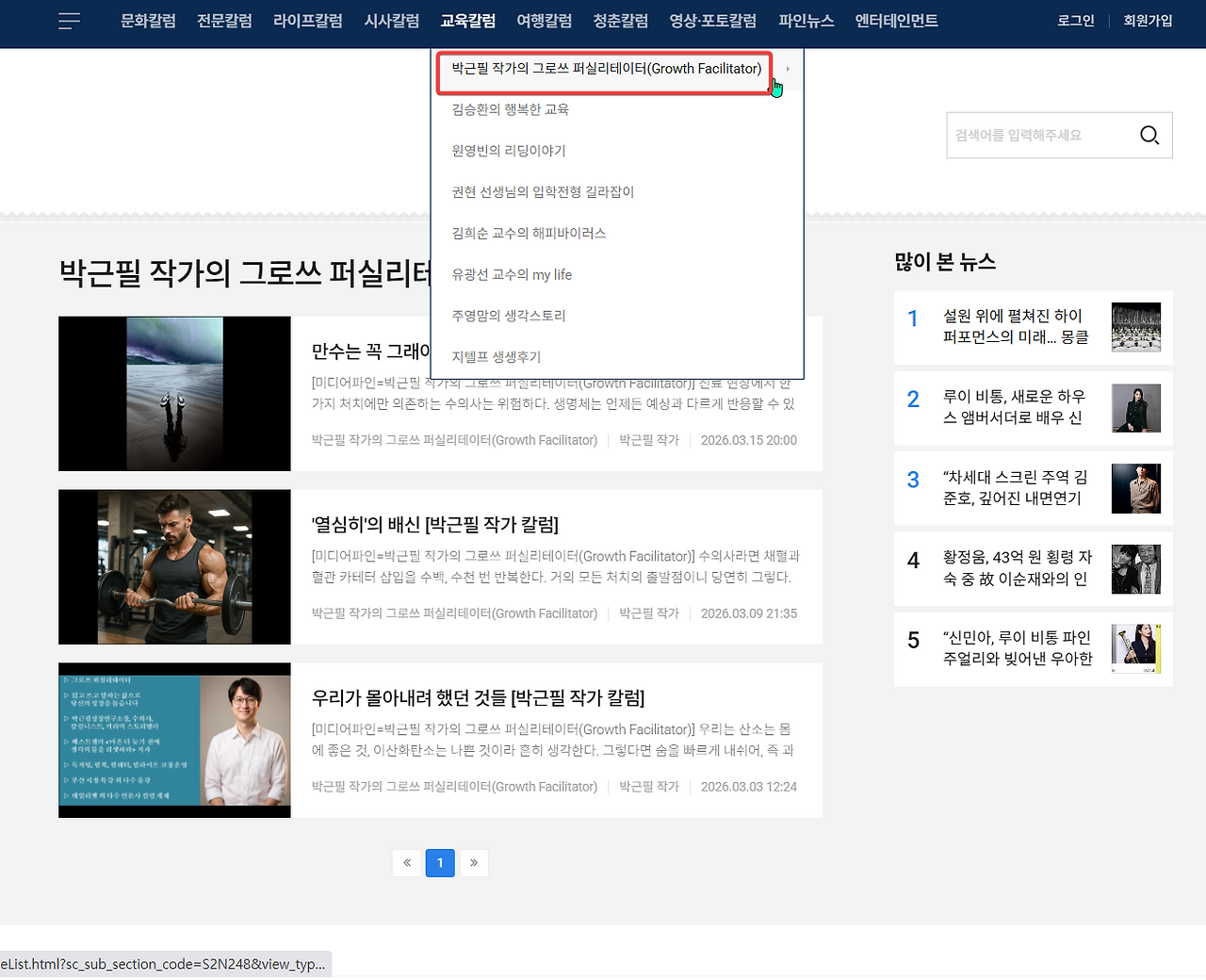Click author 박근필 작가 on 2026.03.09 article

[649, 613]
